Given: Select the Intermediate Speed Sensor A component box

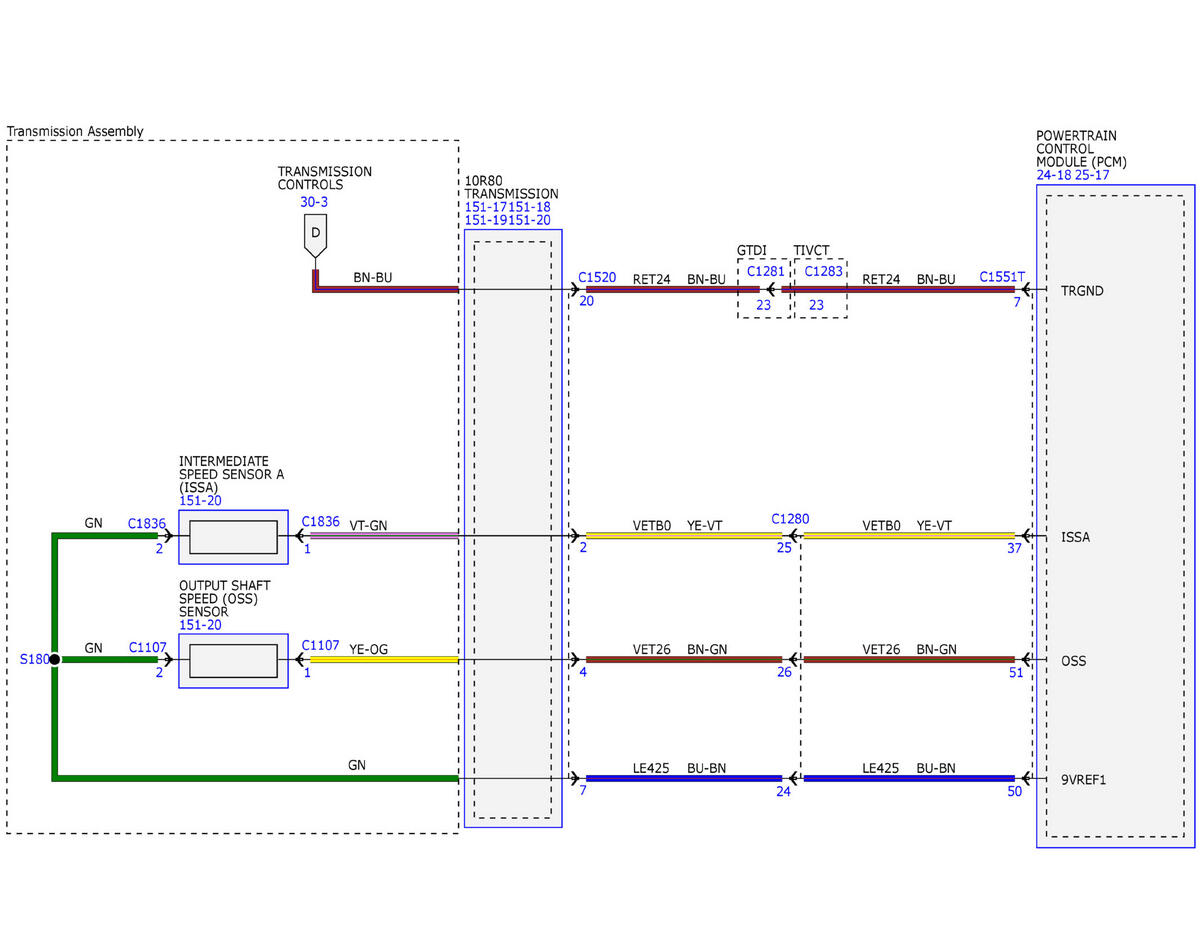Looking at the screenshot, I should coord(233,537).
